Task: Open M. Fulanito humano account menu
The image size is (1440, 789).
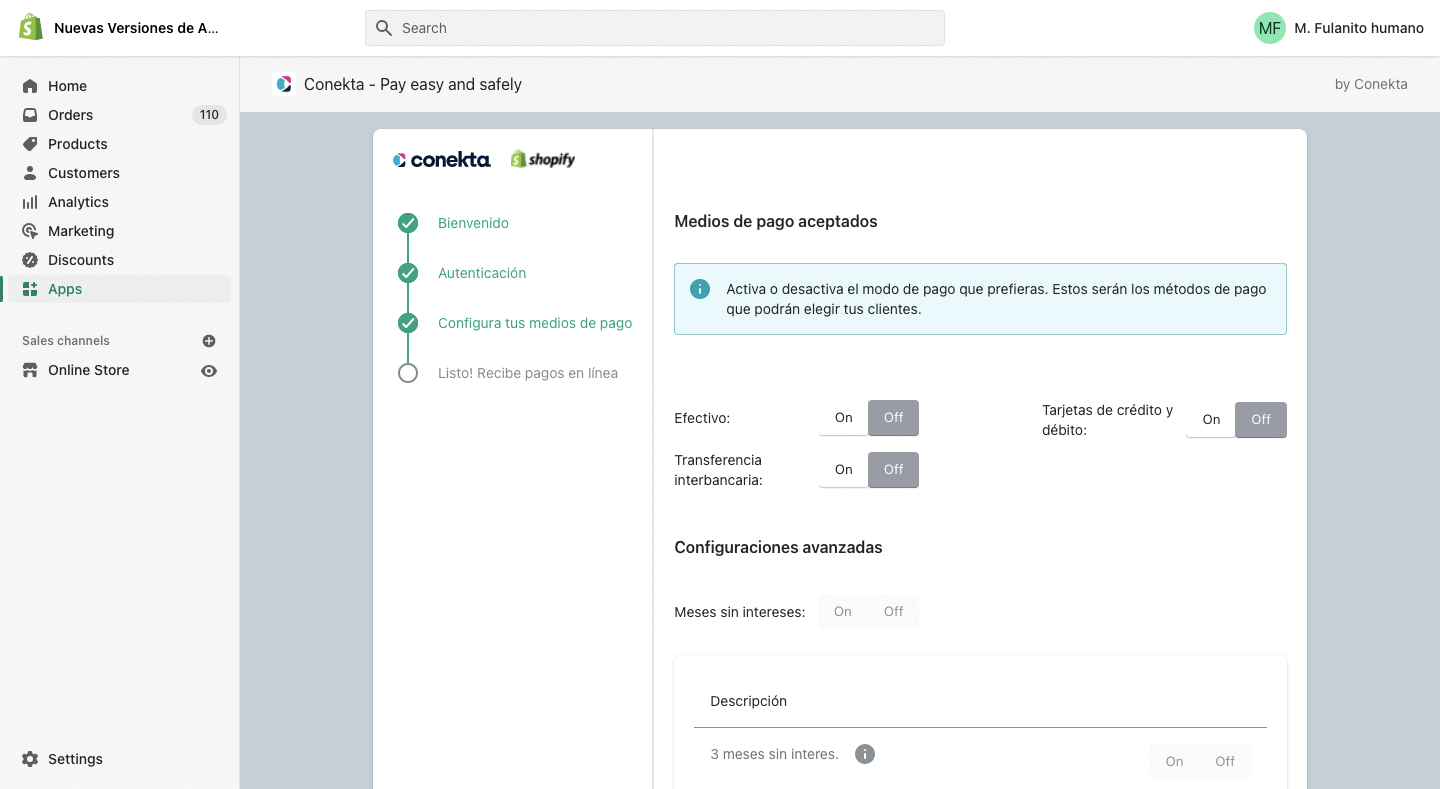Action: coord(1339,28)
